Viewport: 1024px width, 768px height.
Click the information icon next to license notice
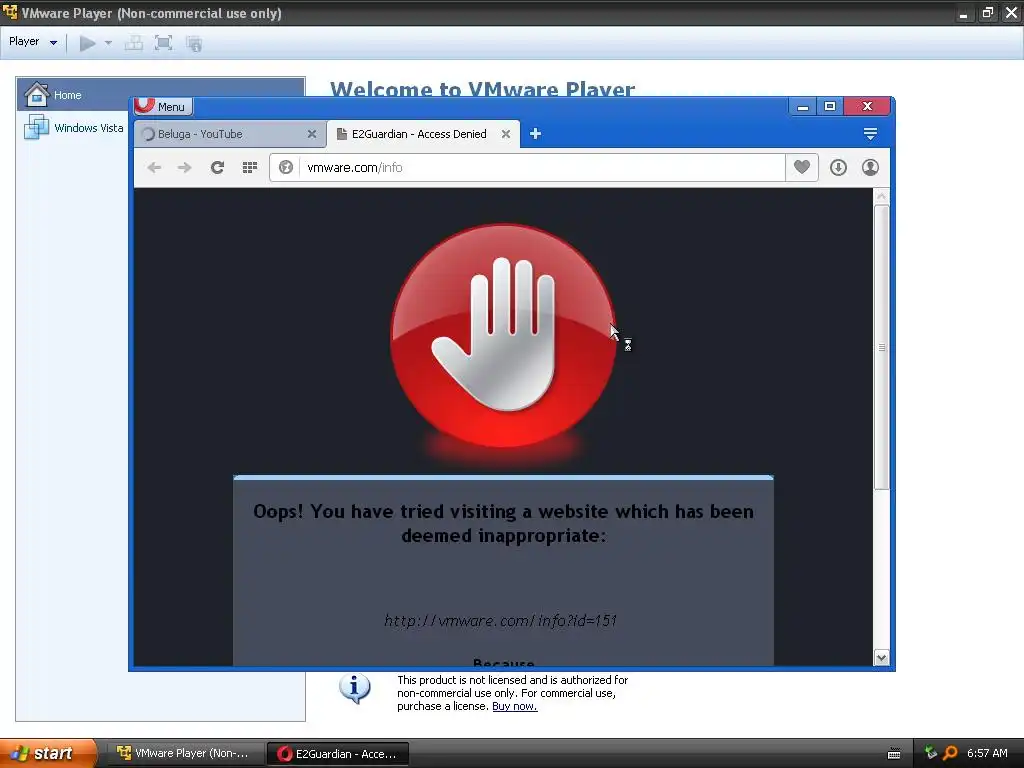tap(355, 688)
